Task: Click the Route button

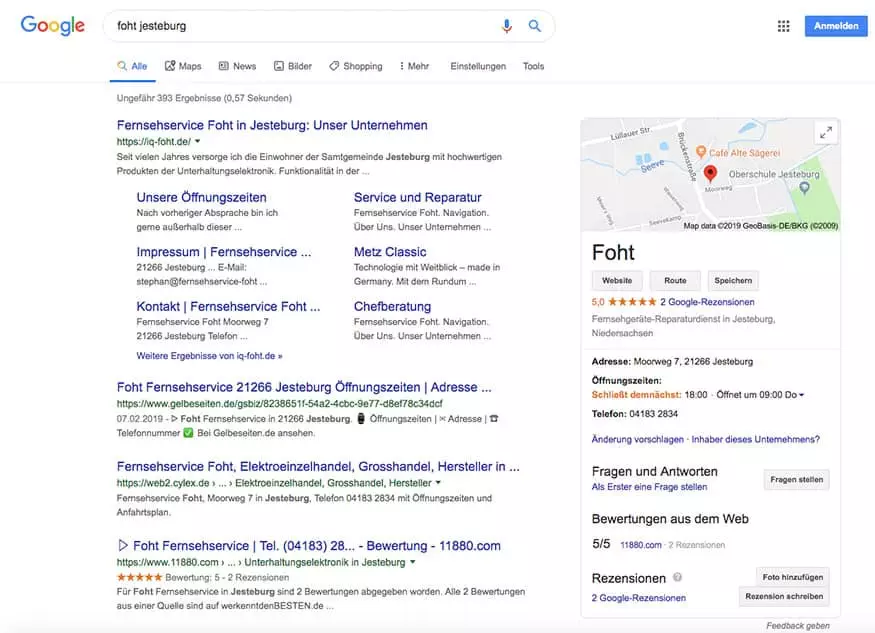Action: [x=675, y=280]
